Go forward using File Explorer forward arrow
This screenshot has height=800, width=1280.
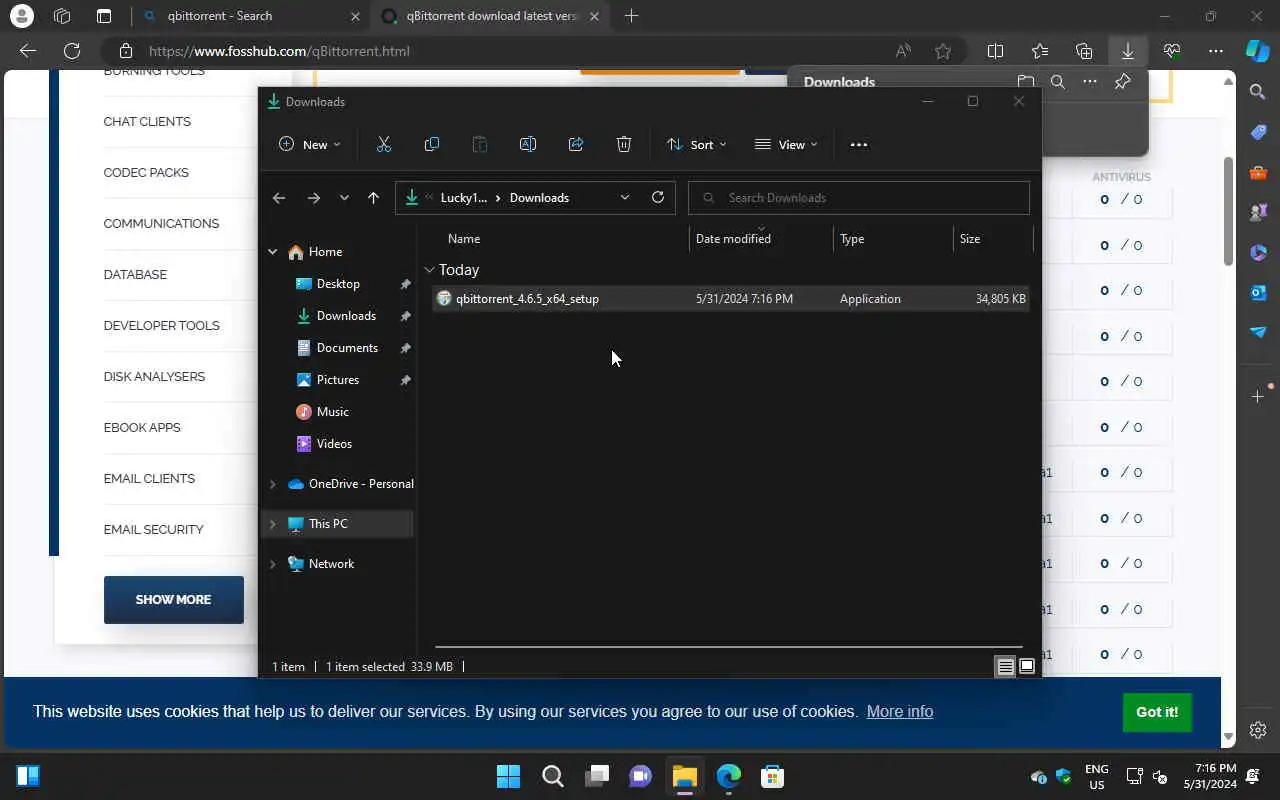314,198
